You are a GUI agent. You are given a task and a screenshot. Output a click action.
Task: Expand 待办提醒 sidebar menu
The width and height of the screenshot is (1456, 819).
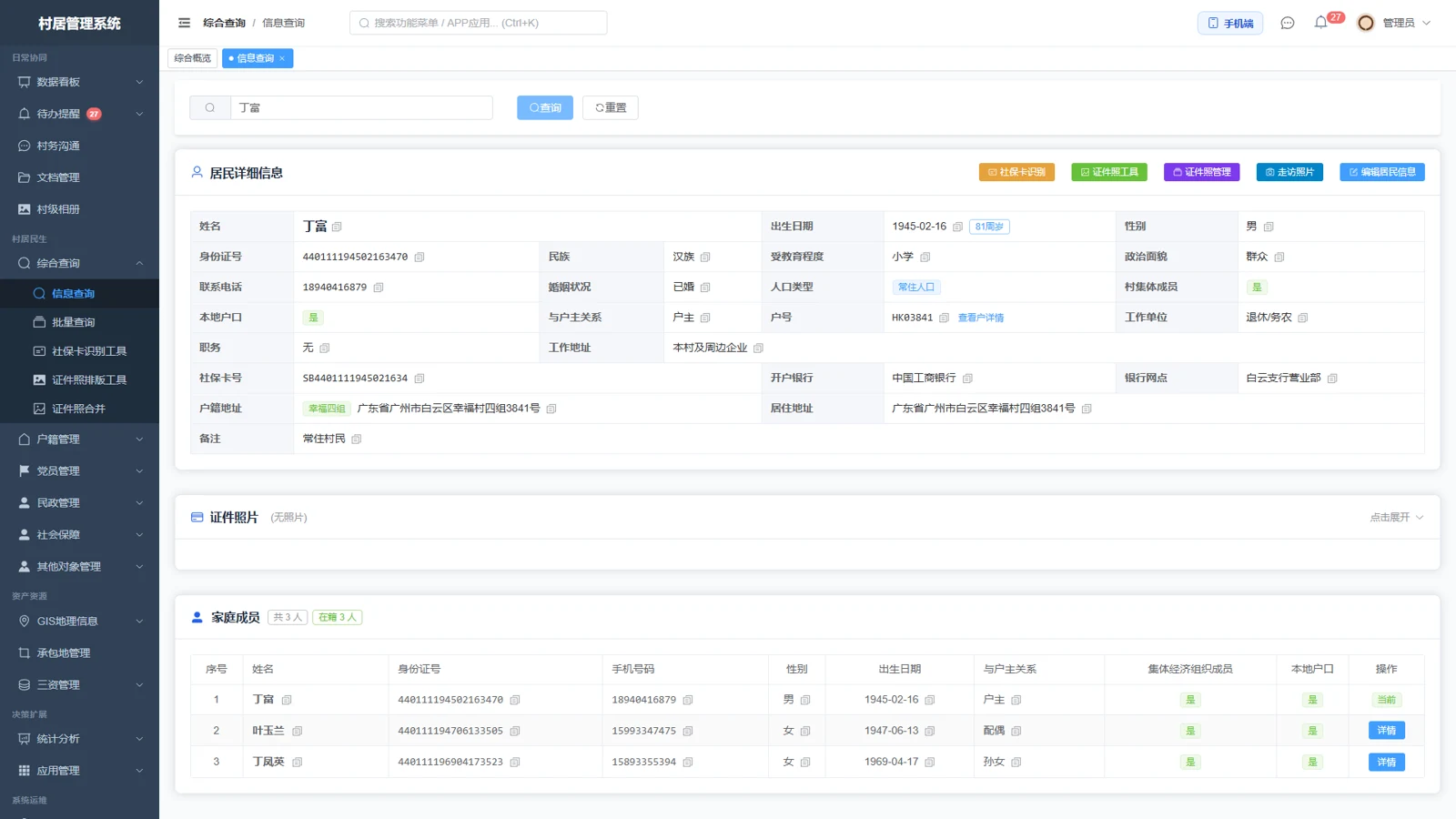coord(79,114)
